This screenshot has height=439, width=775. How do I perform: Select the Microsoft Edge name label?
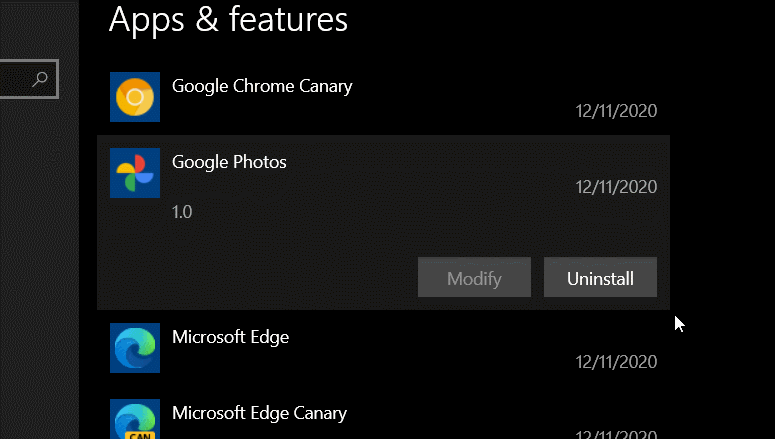pyautogui.click(x=230, y=337)
